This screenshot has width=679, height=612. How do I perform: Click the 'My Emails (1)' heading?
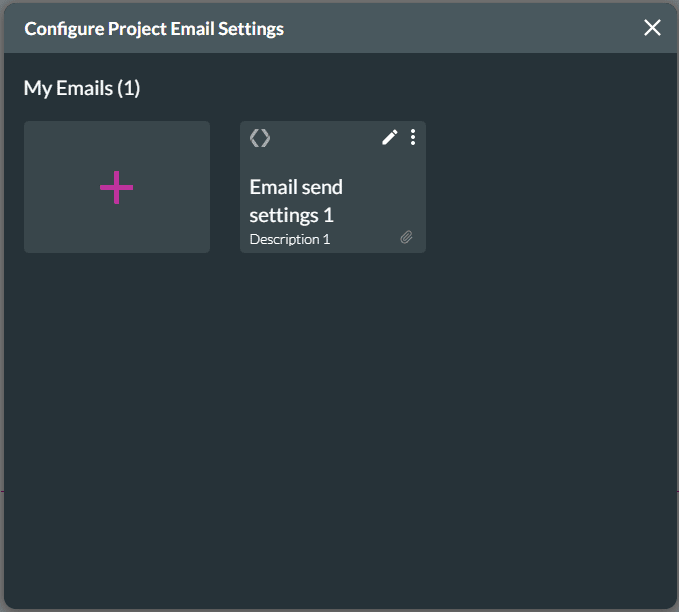[x=82, y=88]
